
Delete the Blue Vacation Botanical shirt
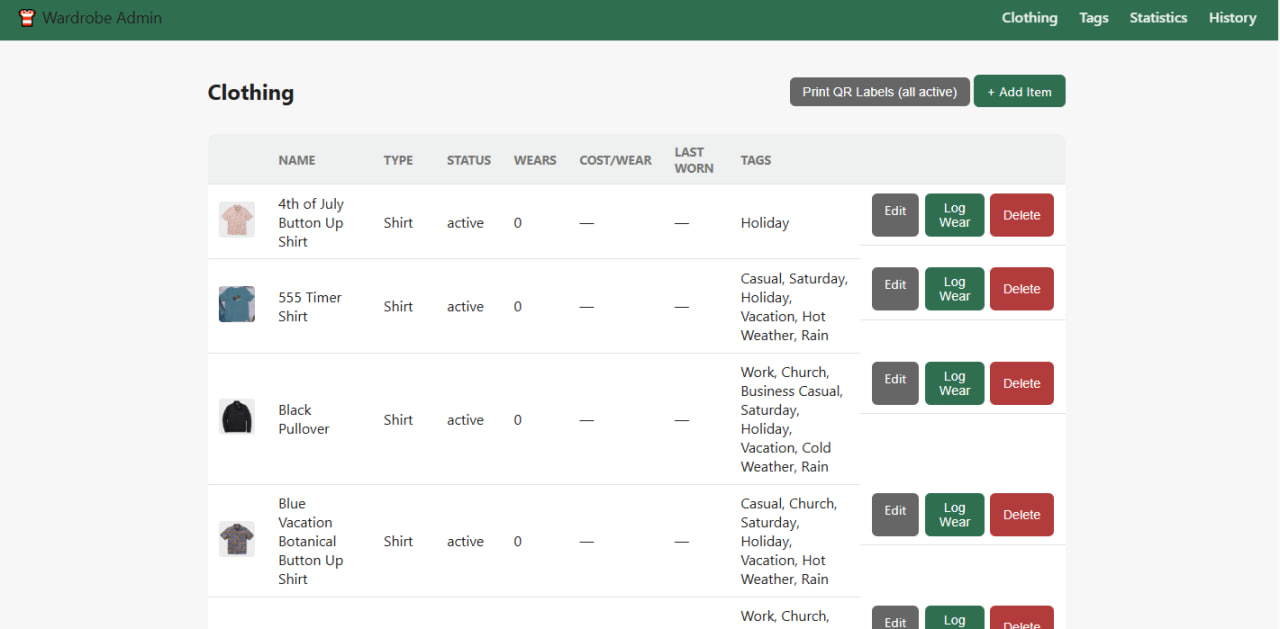1021,515
